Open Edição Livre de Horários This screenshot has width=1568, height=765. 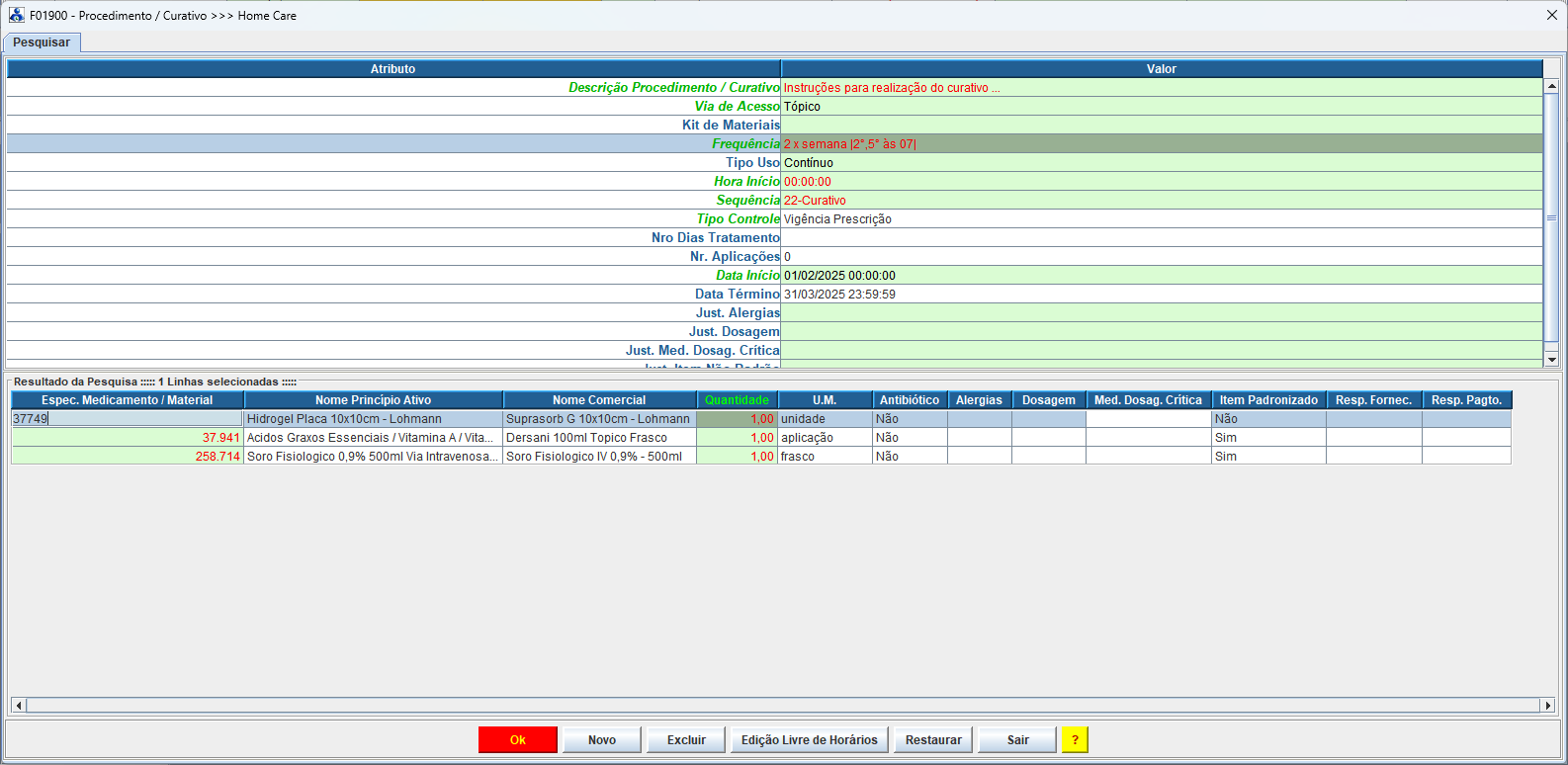(x=809, y=740)
